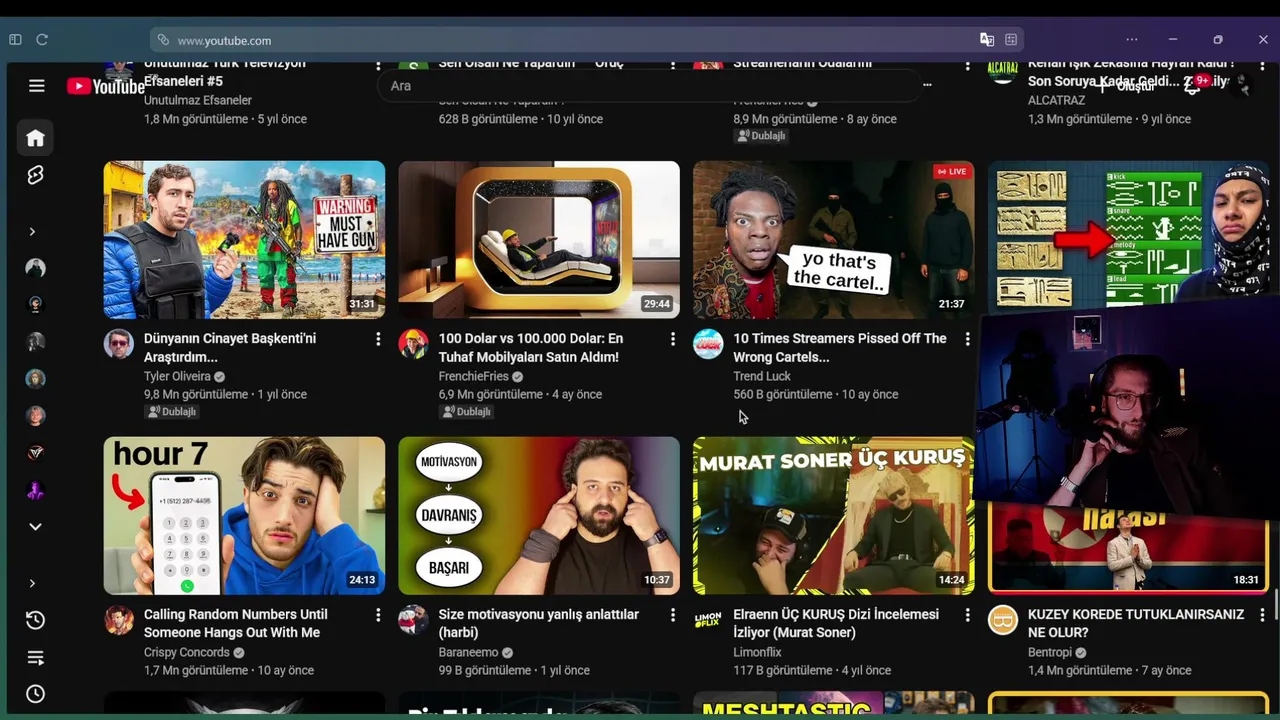This screenshot has width=1280, height=720.
Task: Open Baraneemo channel avatar
Action: (x=413, y=620)
